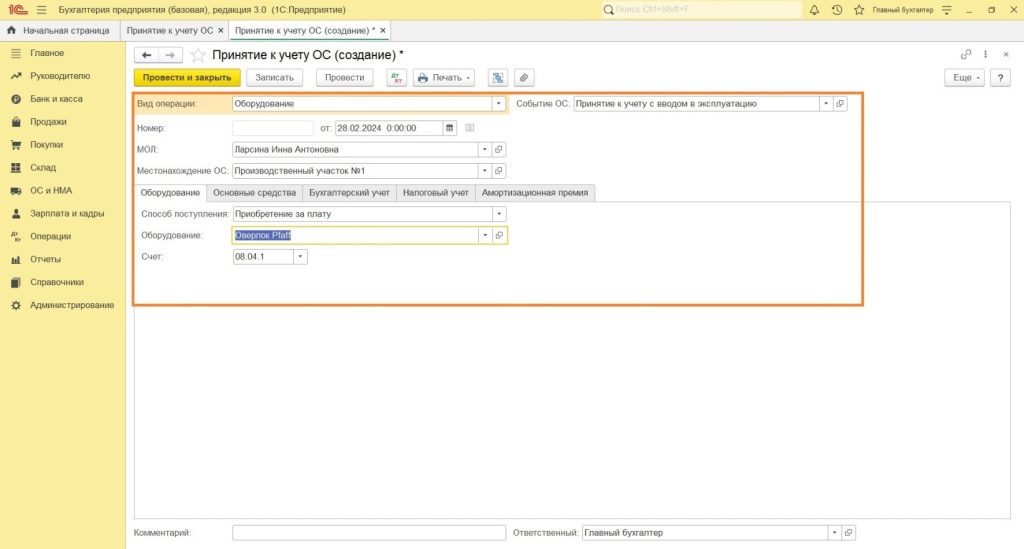
Task: Click the paperclip attachments icon
Action: coord(523,77)
